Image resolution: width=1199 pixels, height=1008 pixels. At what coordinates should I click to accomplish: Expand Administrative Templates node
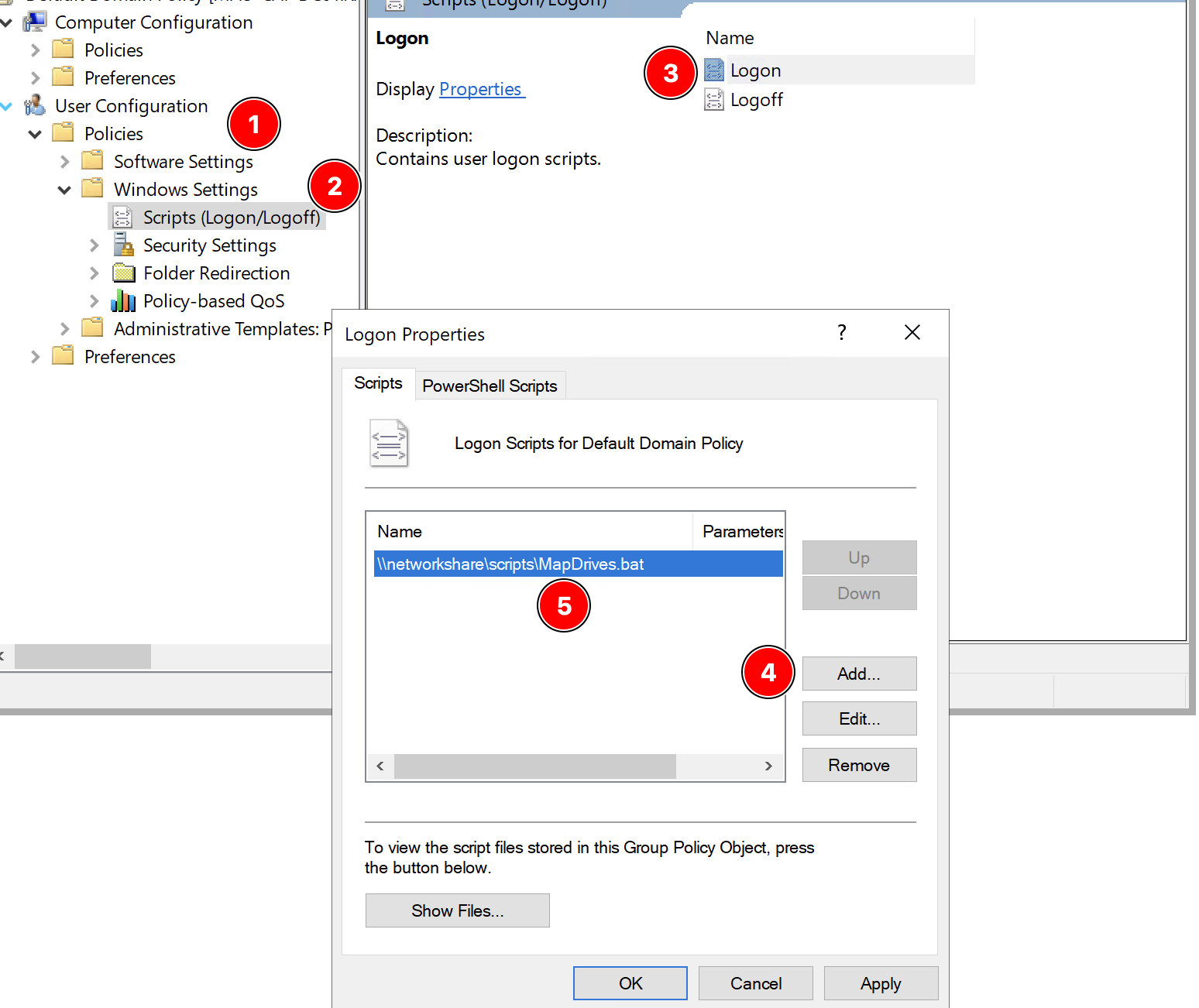point(65,329)
